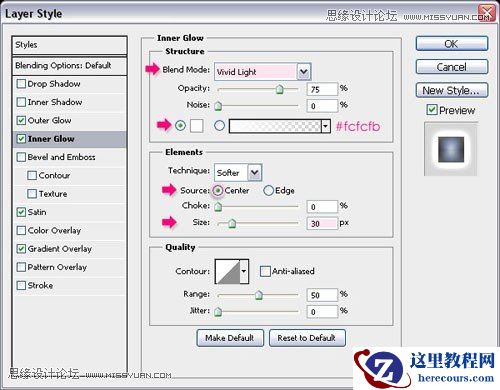Uncheck the Outer Glow checkbox
Screen dimensions: 500x390
click(21, 120)
